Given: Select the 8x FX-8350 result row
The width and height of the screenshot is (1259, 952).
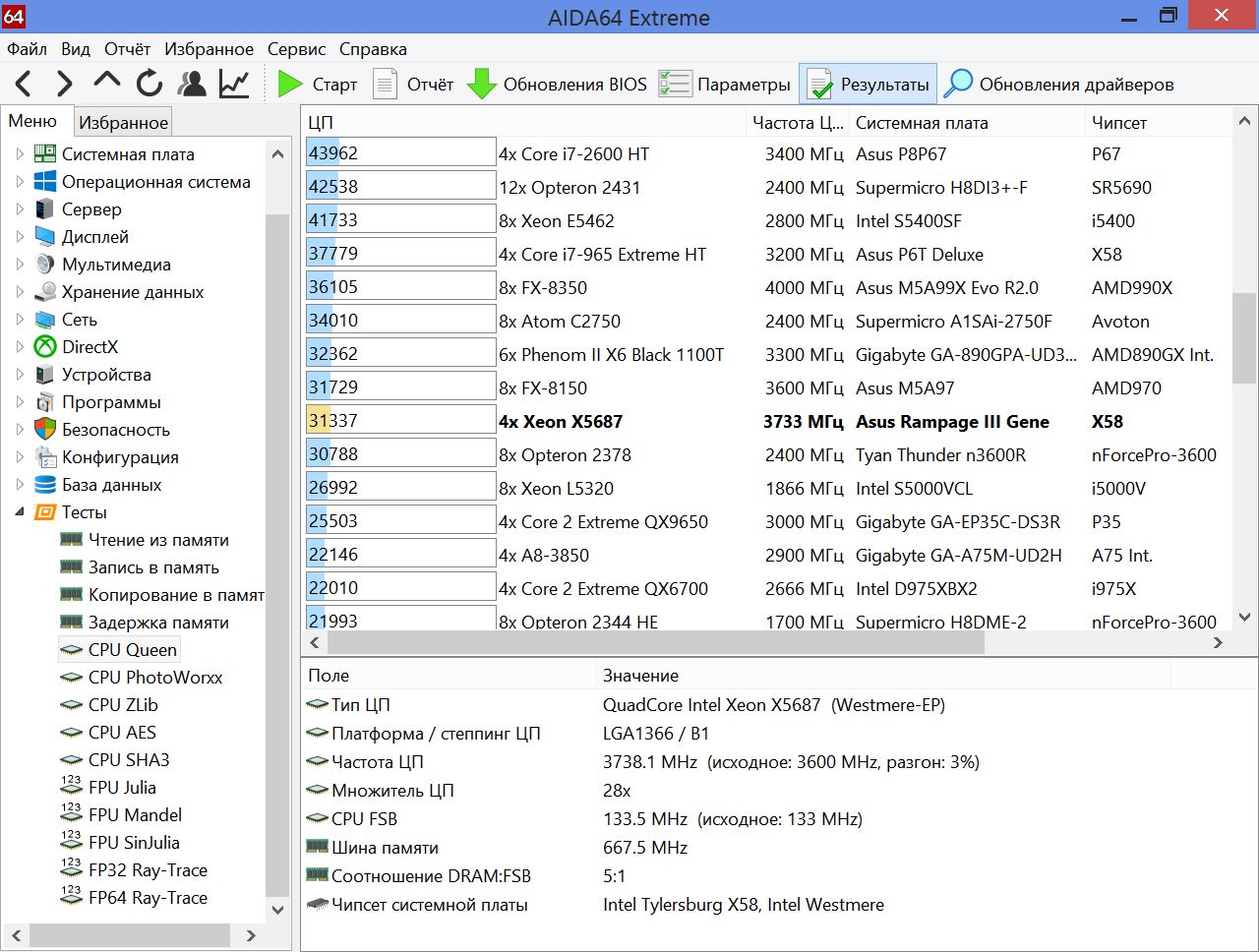Looking at the screenshot, I should click(x=766, y=287).
